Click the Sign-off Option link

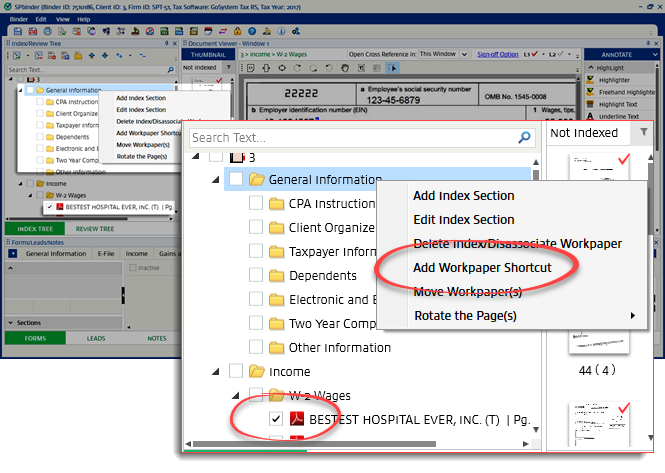(496, 53)
